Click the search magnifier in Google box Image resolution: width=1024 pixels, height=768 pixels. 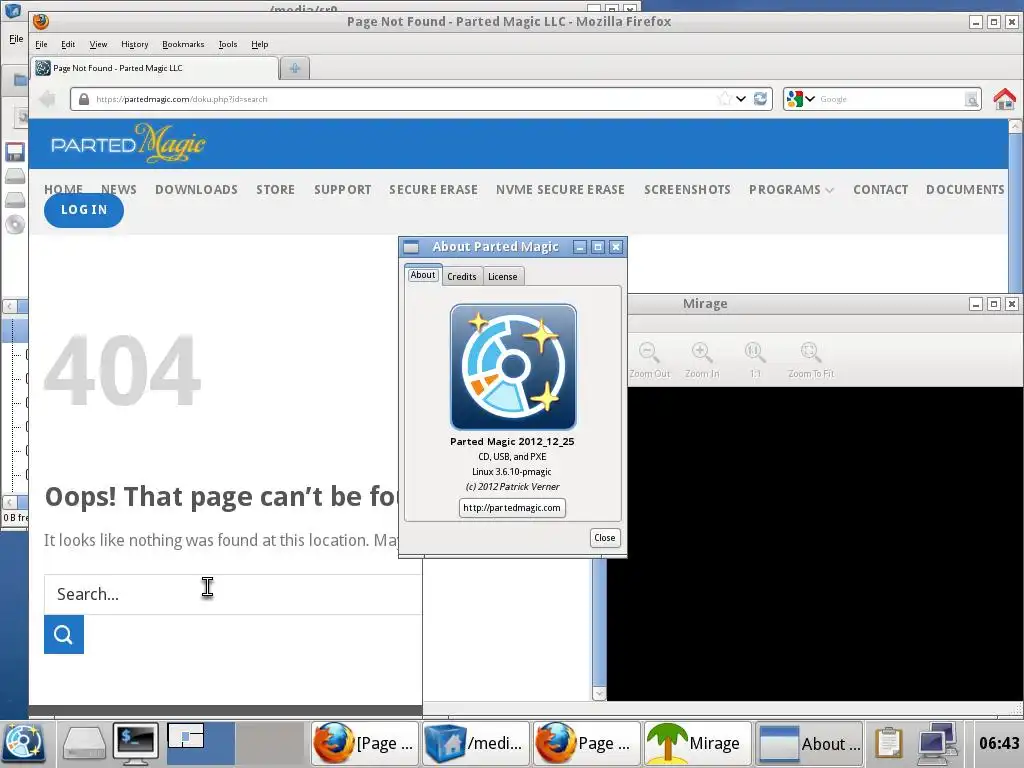[x=972, y=99]
